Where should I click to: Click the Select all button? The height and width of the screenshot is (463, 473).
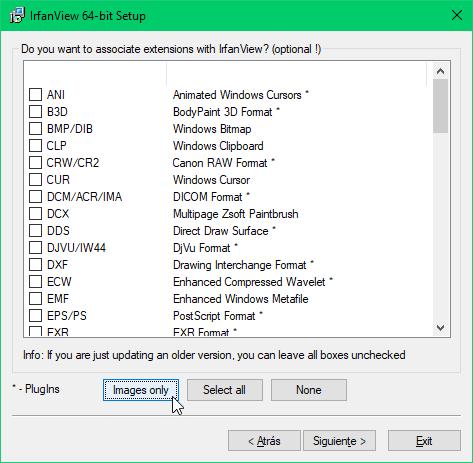point(225,390)
